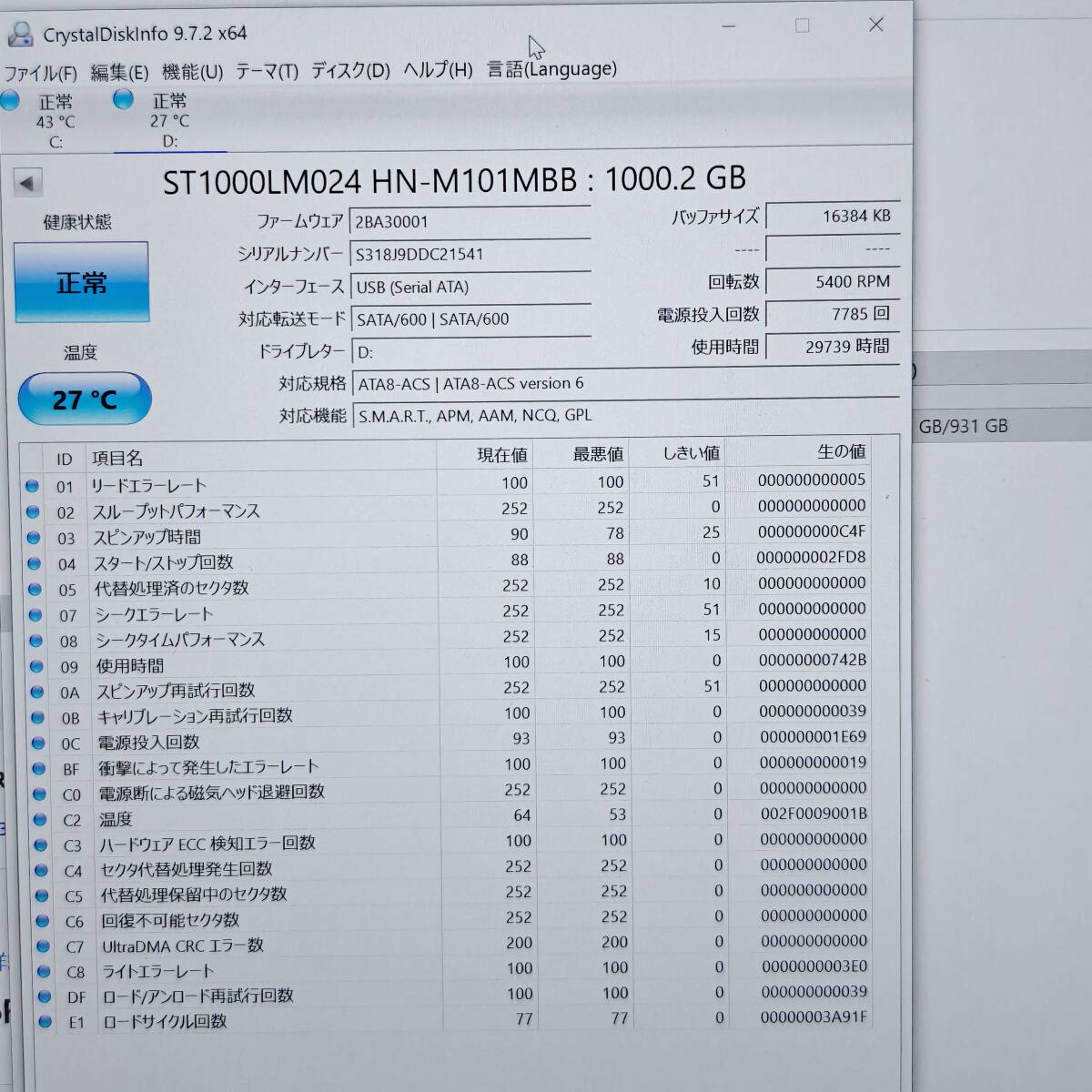Click the status dot for ID 0C 電源投入回数

(38, 743)
